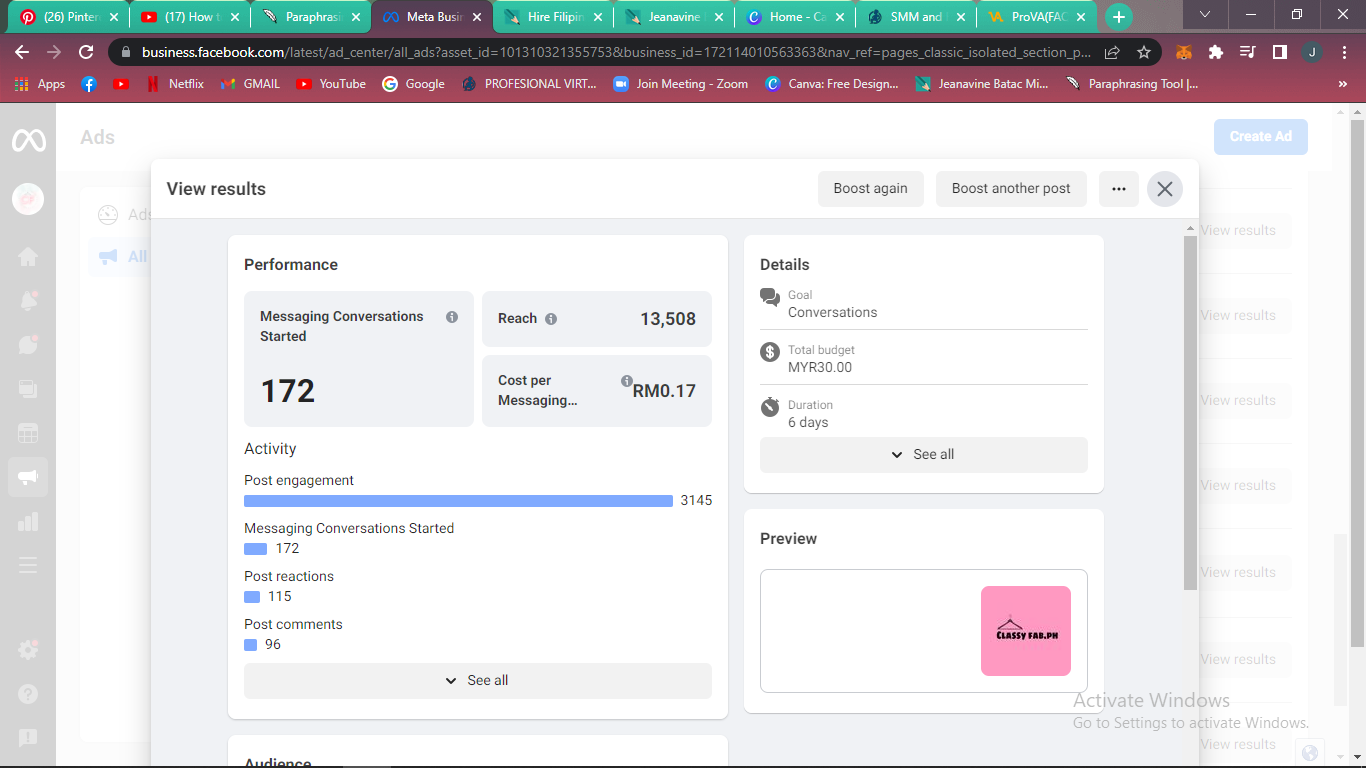The image size is (1366, 768).
Task: Click the Post reactions bar
Action: pyautogui.click(x=252, y=597)
